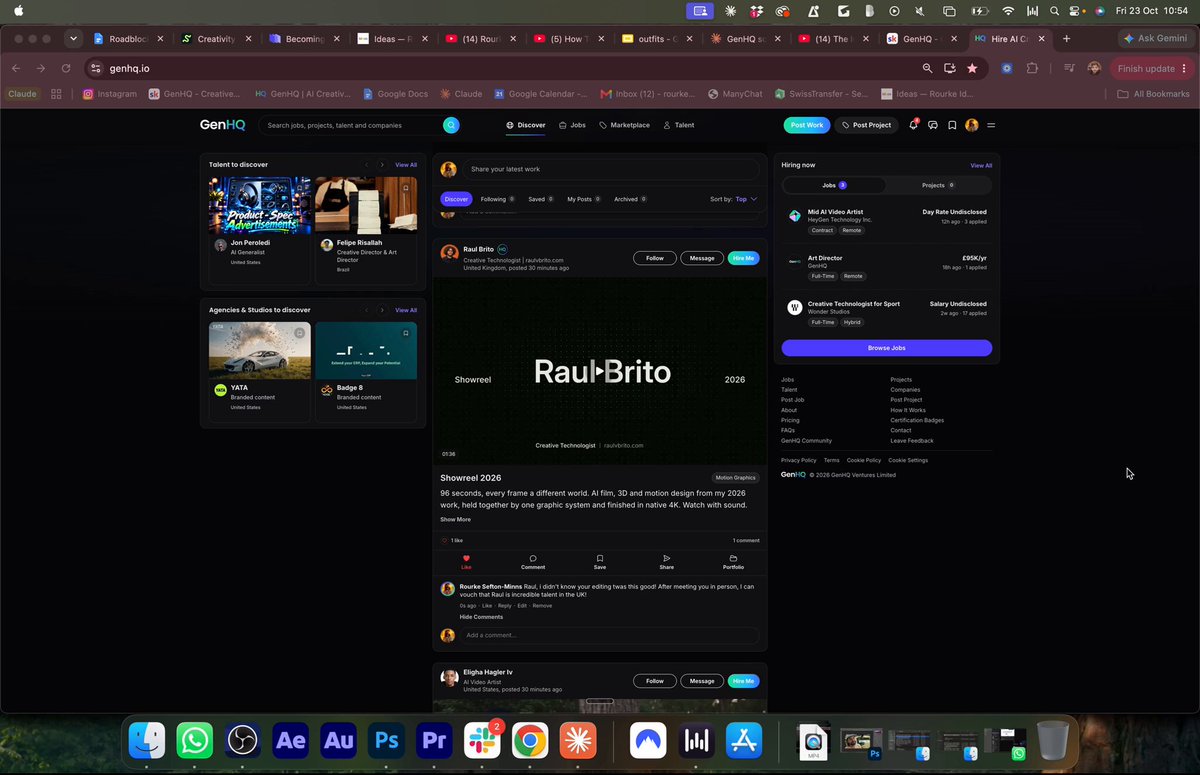
Task: Open the Marketplace nav tab
Action: pyautogui.click(x=624, y=125)
